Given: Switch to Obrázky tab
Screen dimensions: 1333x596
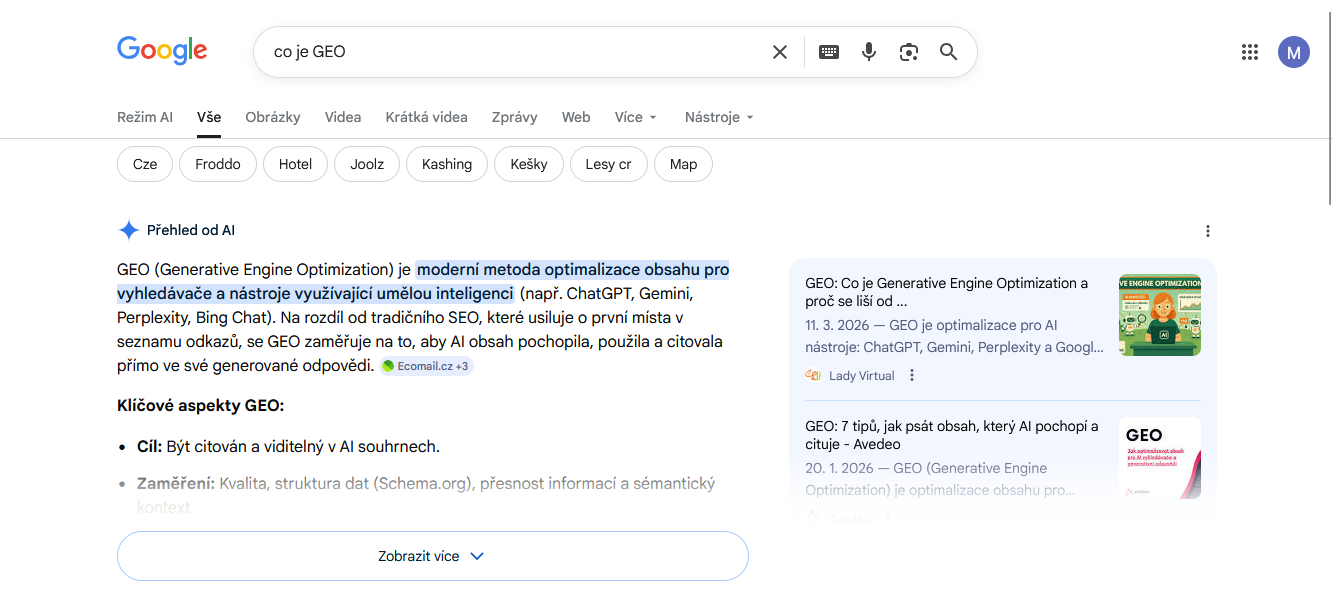Looking at the screenshot, I should click(273, 117).
